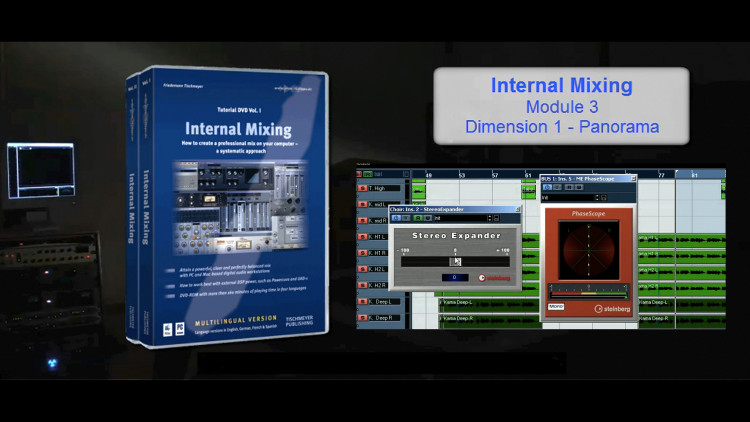
Task: Click ruler bar marker 53
Action: click(462, 176)
